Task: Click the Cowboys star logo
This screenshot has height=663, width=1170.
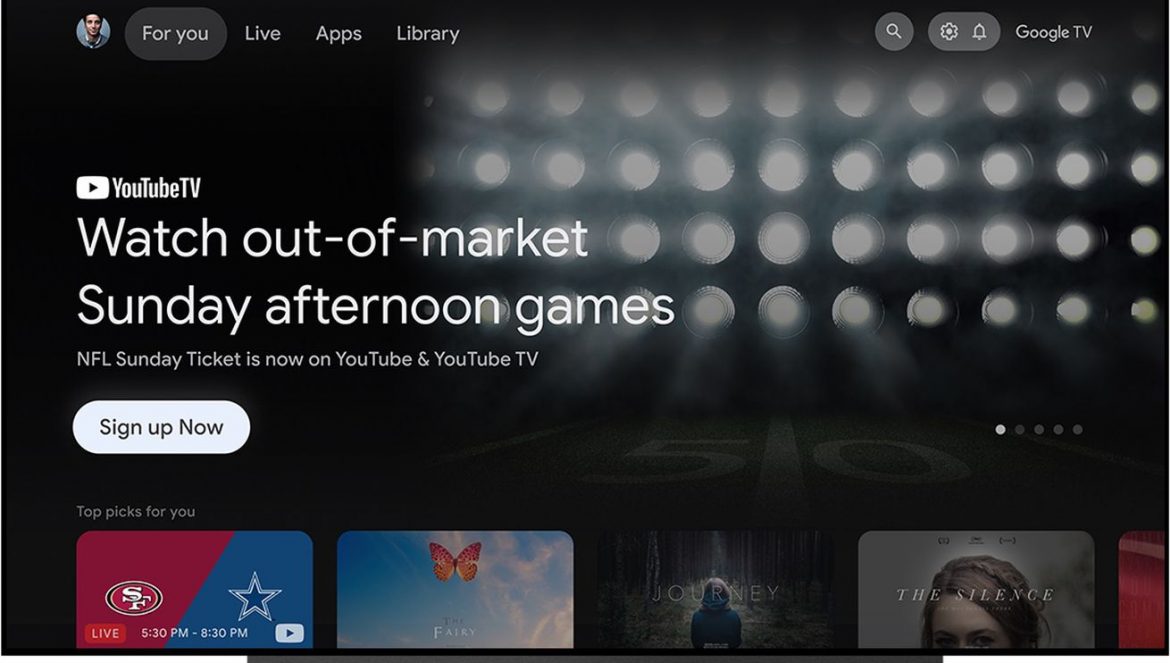Action: point(254,597)
